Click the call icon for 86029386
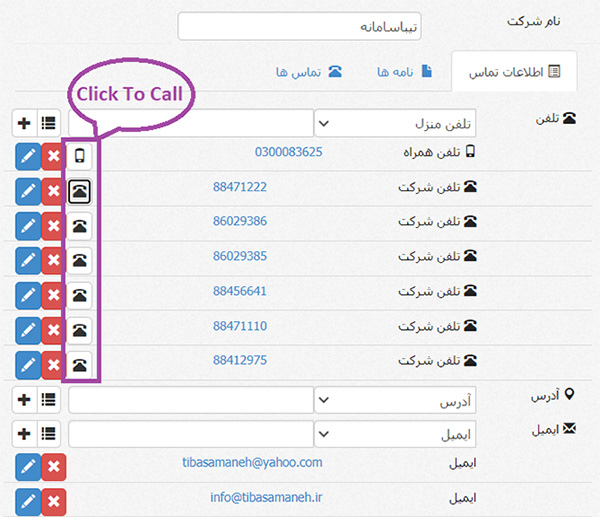The height and width of the screenshot is (517, 600). [80, 226]
